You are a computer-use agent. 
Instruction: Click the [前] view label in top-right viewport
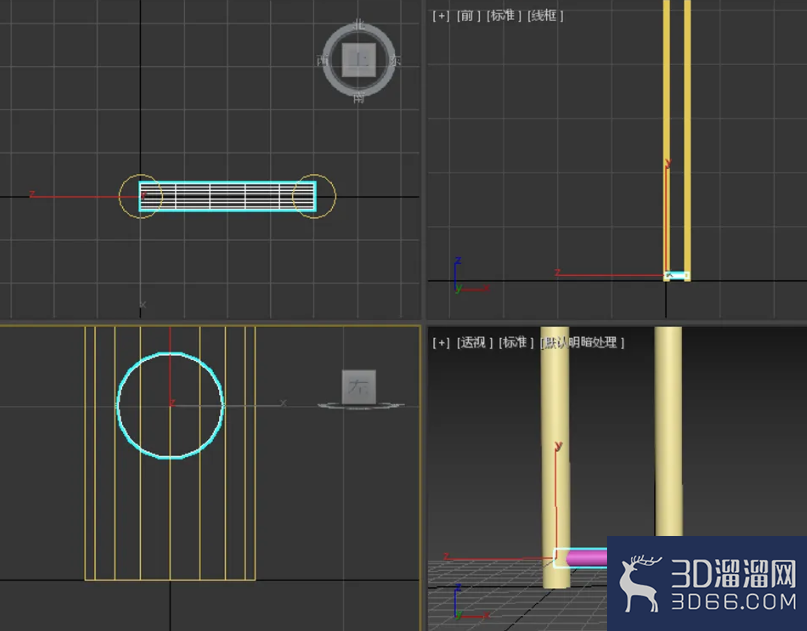469,16
